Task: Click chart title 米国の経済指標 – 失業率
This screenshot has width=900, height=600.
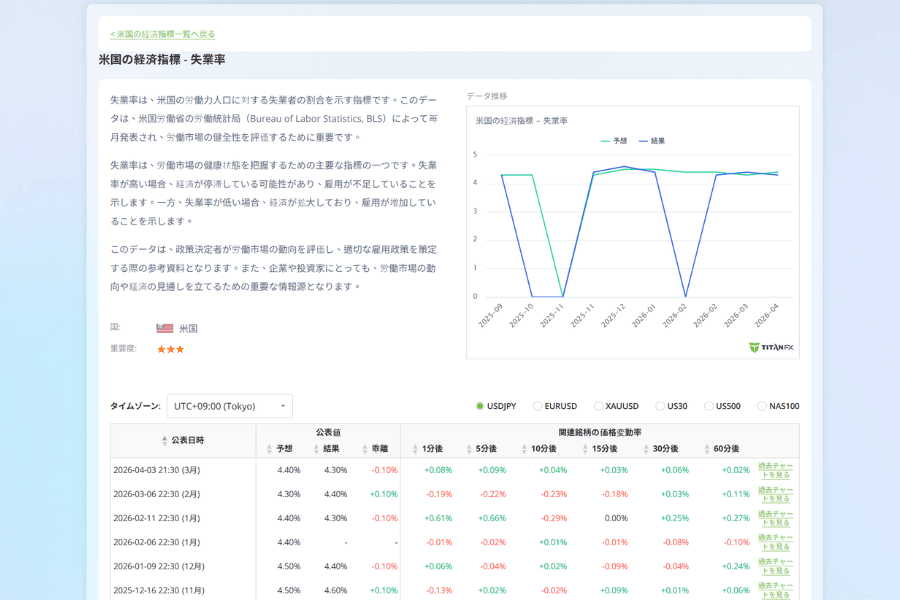Action: point(521,121)
